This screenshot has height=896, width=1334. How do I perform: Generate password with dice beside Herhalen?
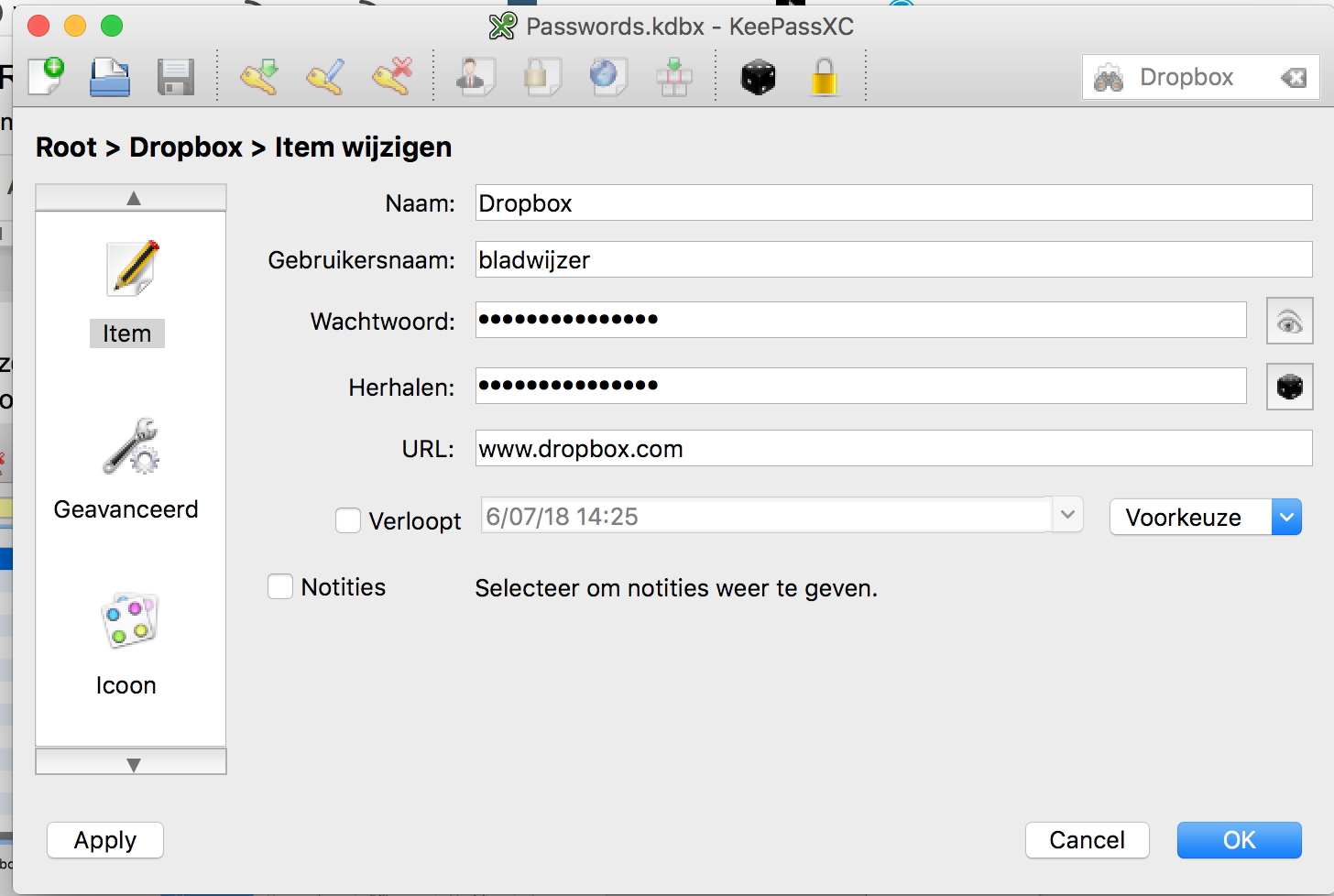pyautogui.click(x=1289, y=388)
